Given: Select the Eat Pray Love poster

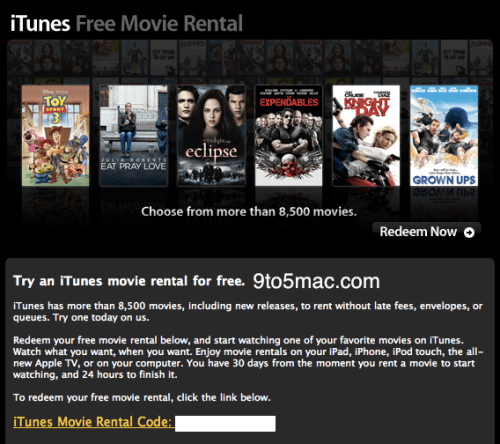Looking at the screenshot, I should (134, 135).
